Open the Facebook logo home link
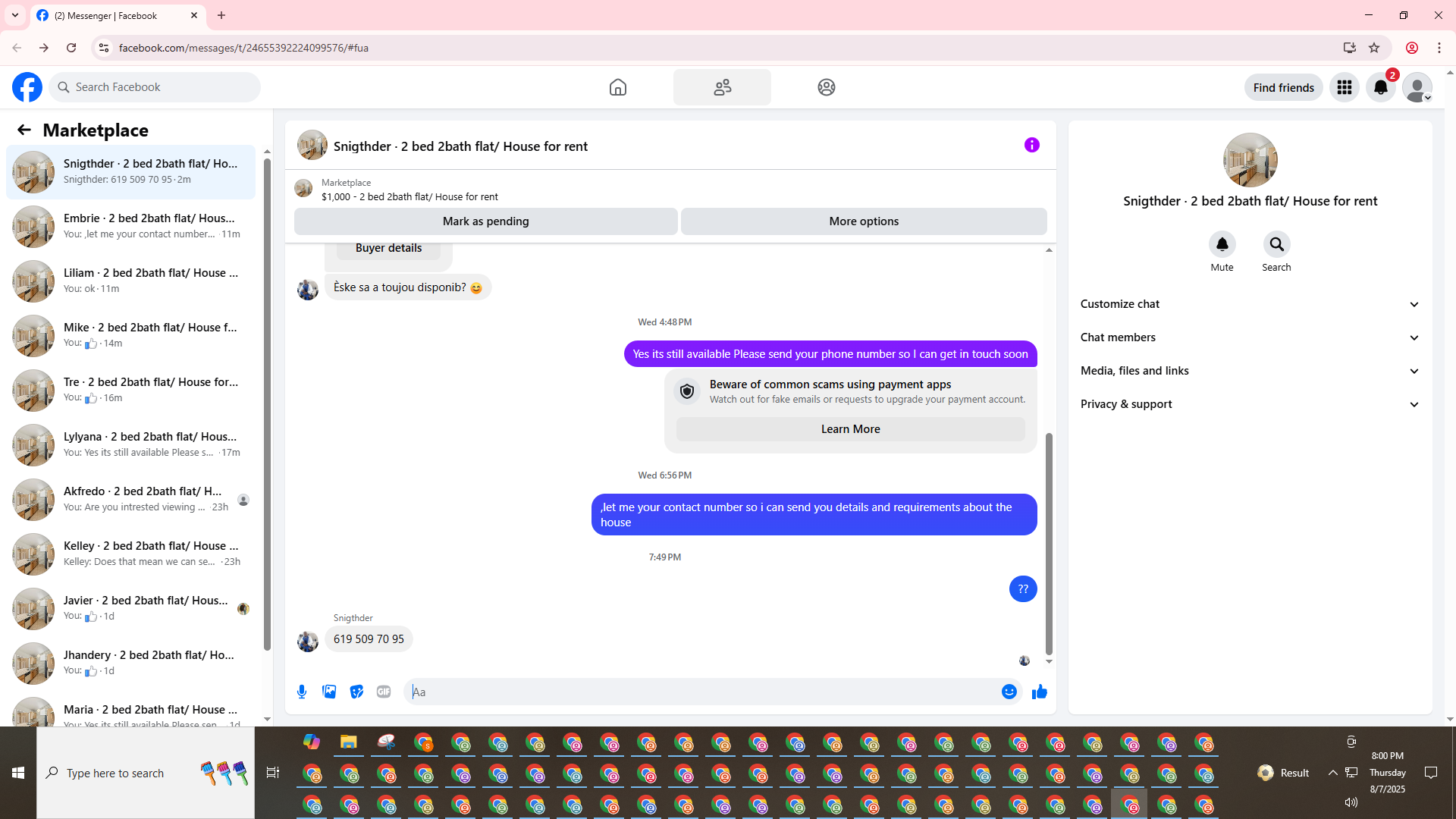 tap(27, 87)
